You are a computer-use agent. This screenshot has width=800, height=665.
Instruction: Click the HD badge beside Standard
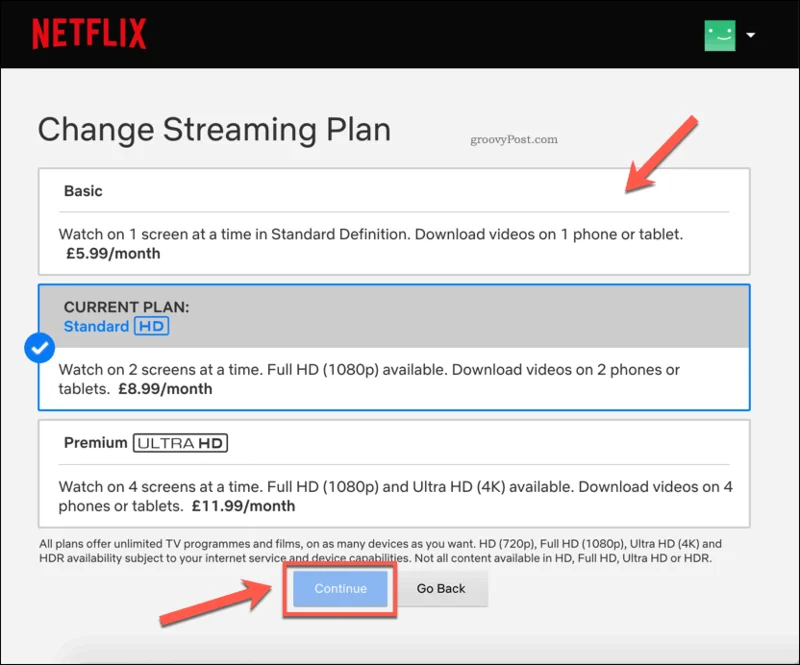point(152,326)
